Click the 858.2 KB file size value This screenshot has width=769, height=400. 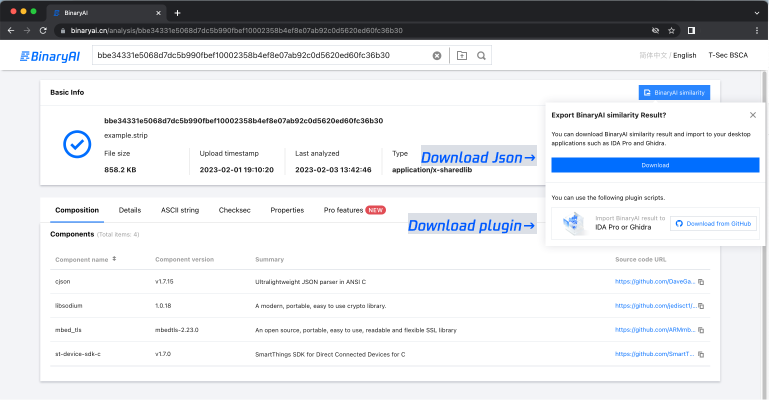tap(120, 170)
